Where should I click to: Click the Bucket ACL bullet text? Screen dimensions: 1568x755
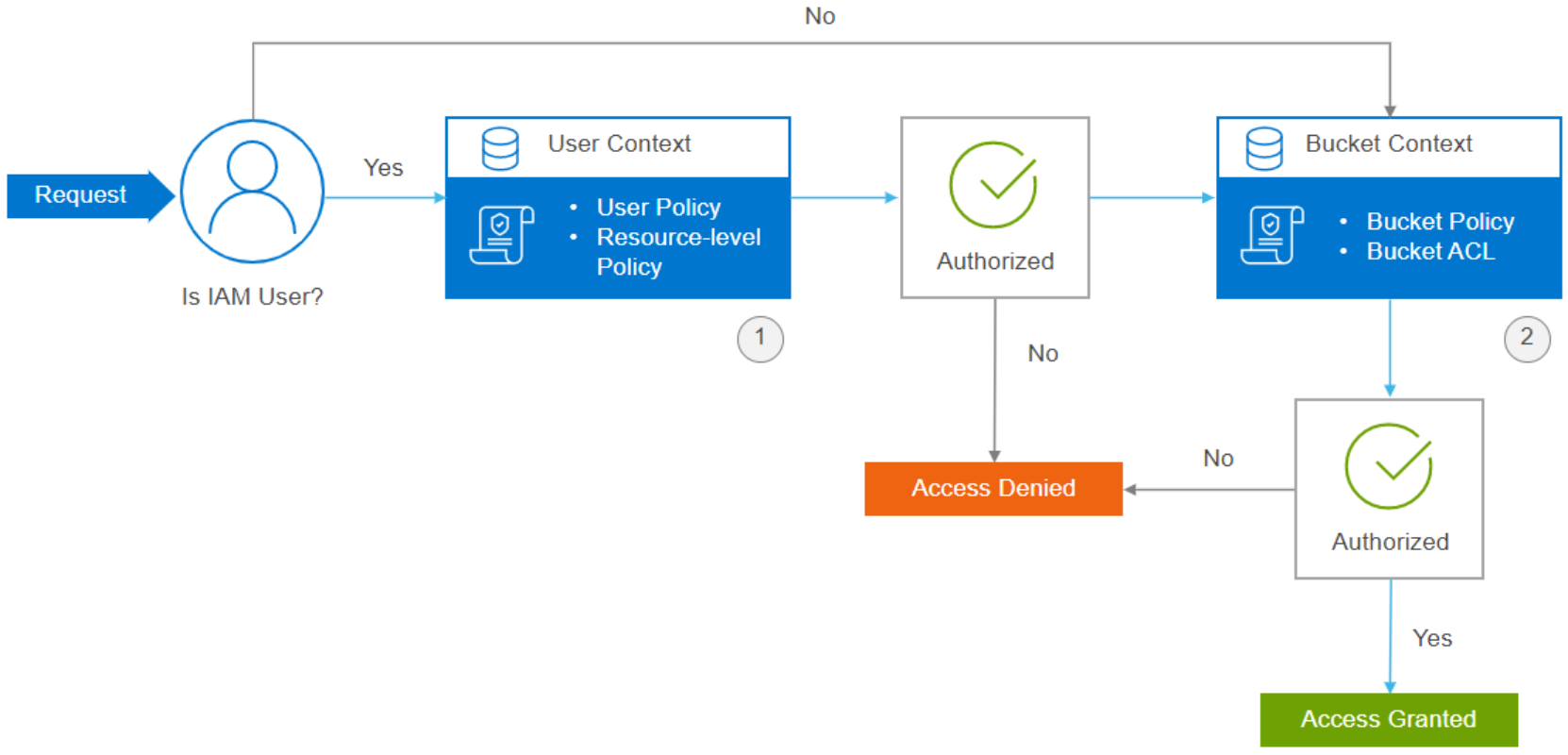tap(1430, 251)
